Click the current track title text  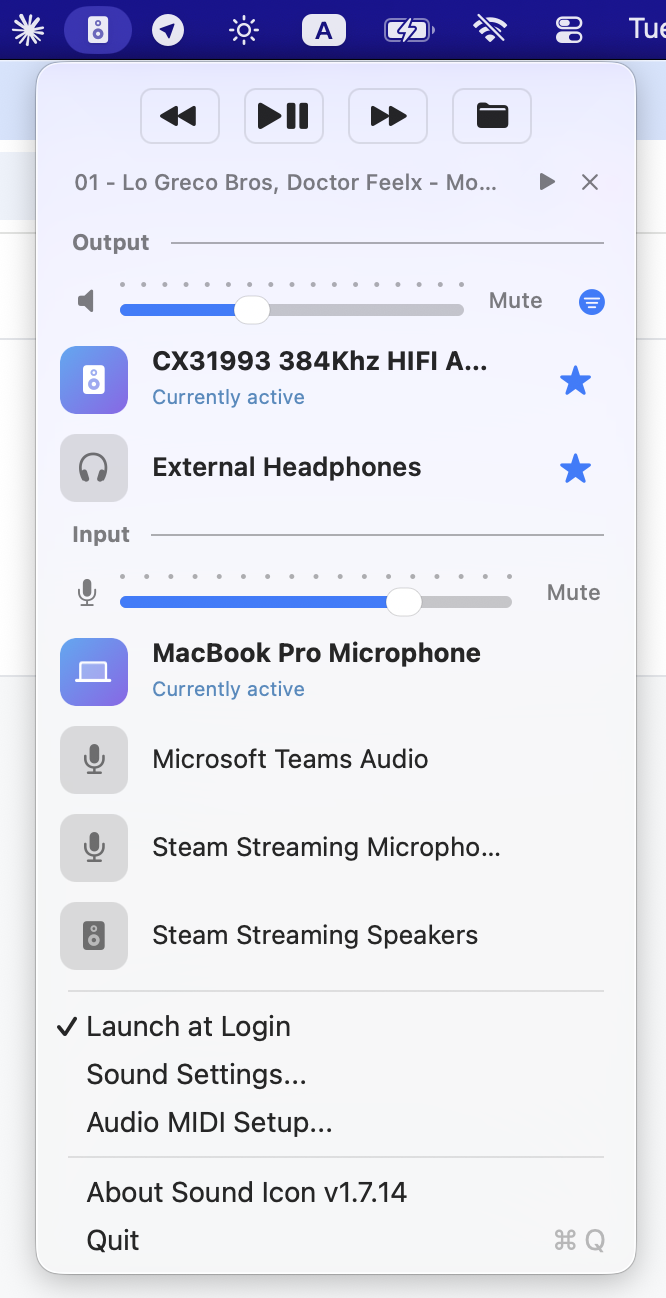[x=285, y=183]
